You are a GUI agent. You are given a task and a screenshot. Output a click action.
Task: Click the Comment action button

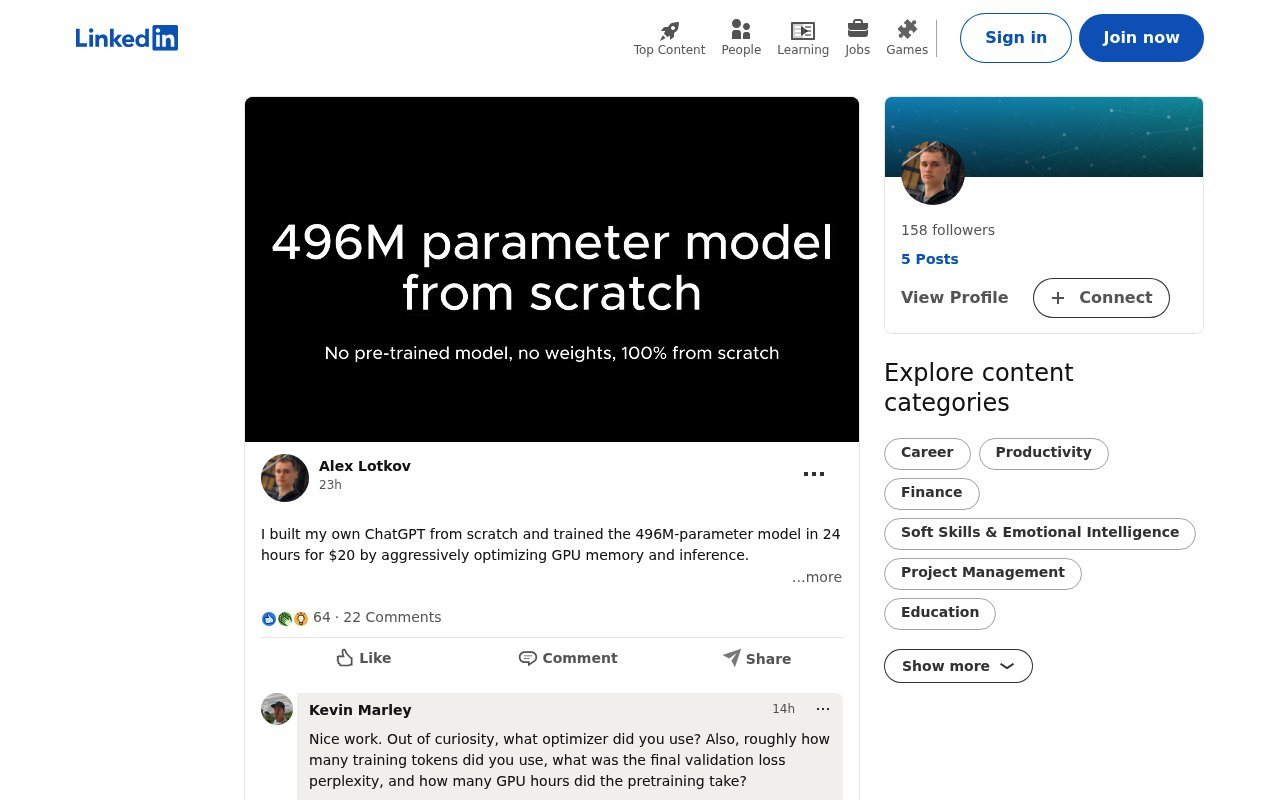pyautogui.click(x=568, y=658)
